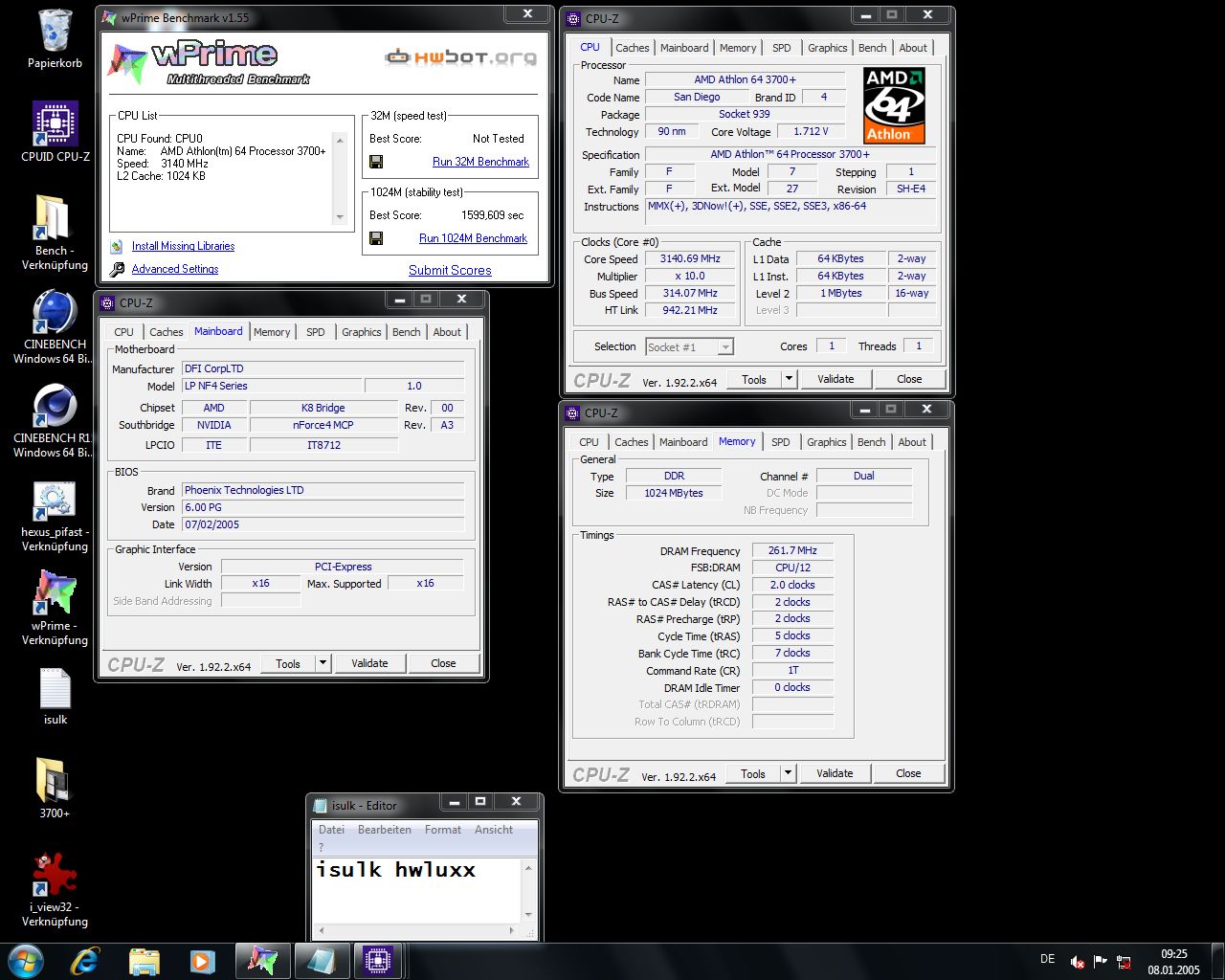Click inside the isulk hwluxx text area
This screenshot has width=1225, height=980.
click(x=417, y=890)
